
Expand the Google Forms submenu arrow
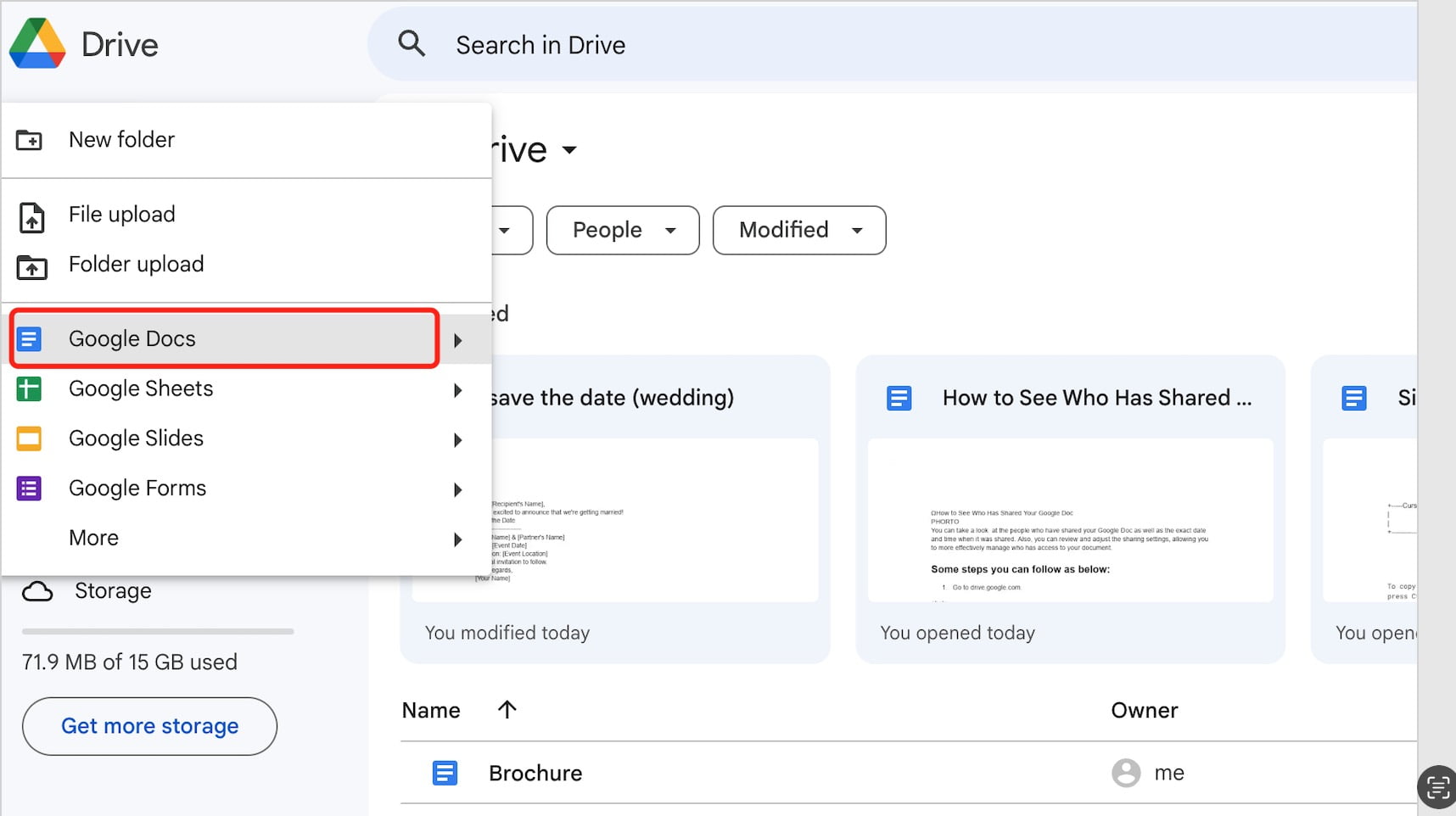pyautogui.click(x=458, y=489)
